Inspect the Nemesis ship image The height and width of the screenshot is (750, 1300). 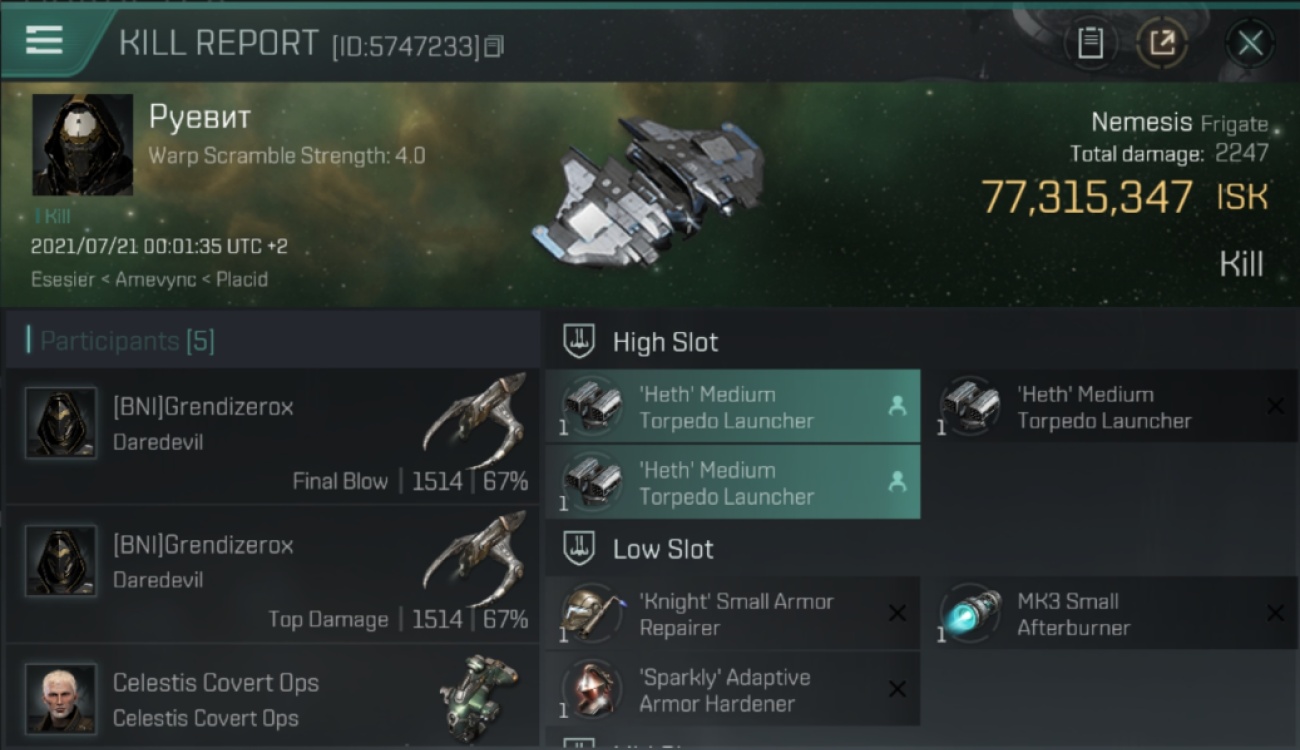(x=648, y=190)
